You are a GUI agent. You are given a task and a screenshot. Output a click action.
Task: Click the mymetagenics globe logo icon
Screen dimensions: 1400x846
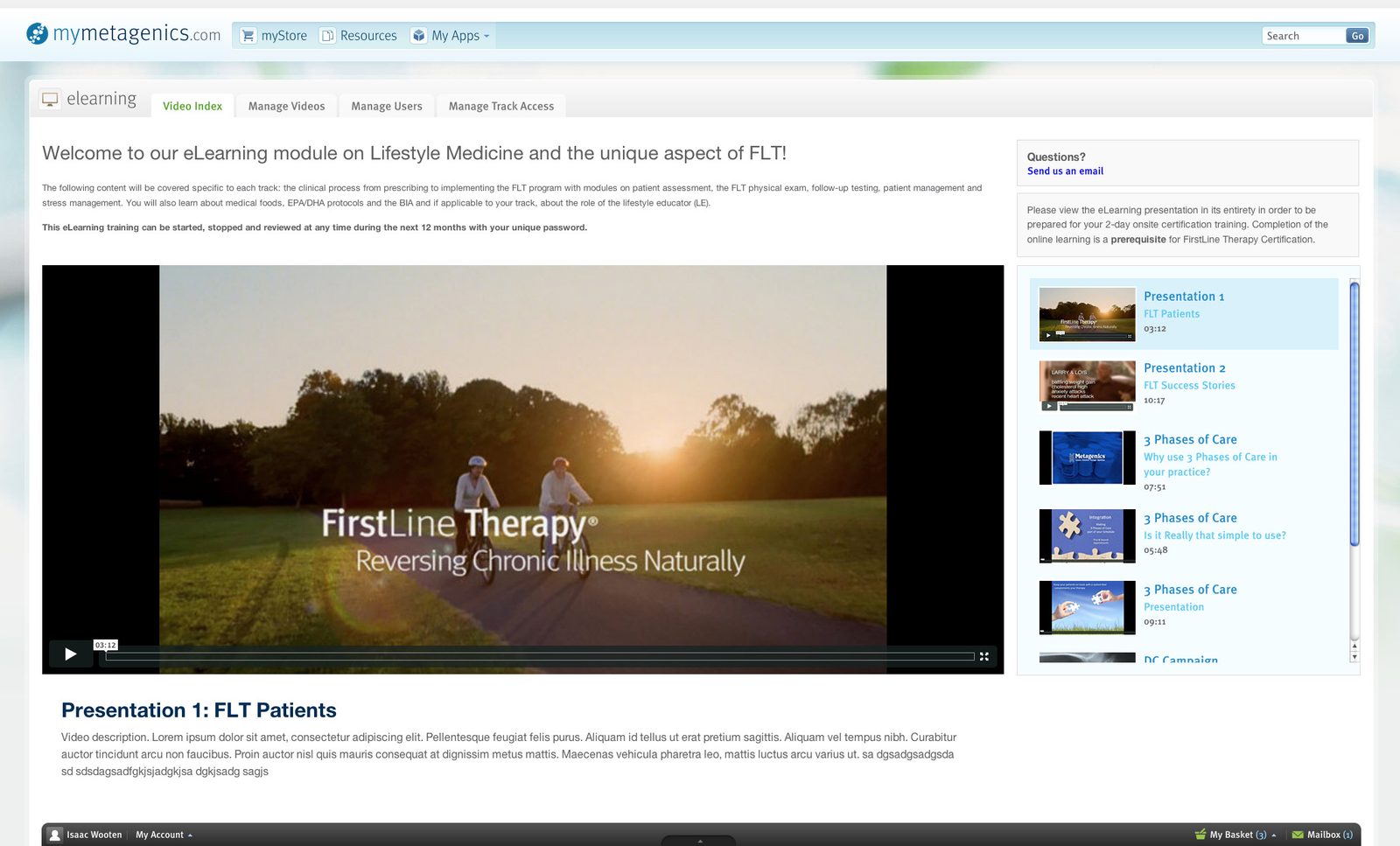pyautogui.click(x=37, y=34)
